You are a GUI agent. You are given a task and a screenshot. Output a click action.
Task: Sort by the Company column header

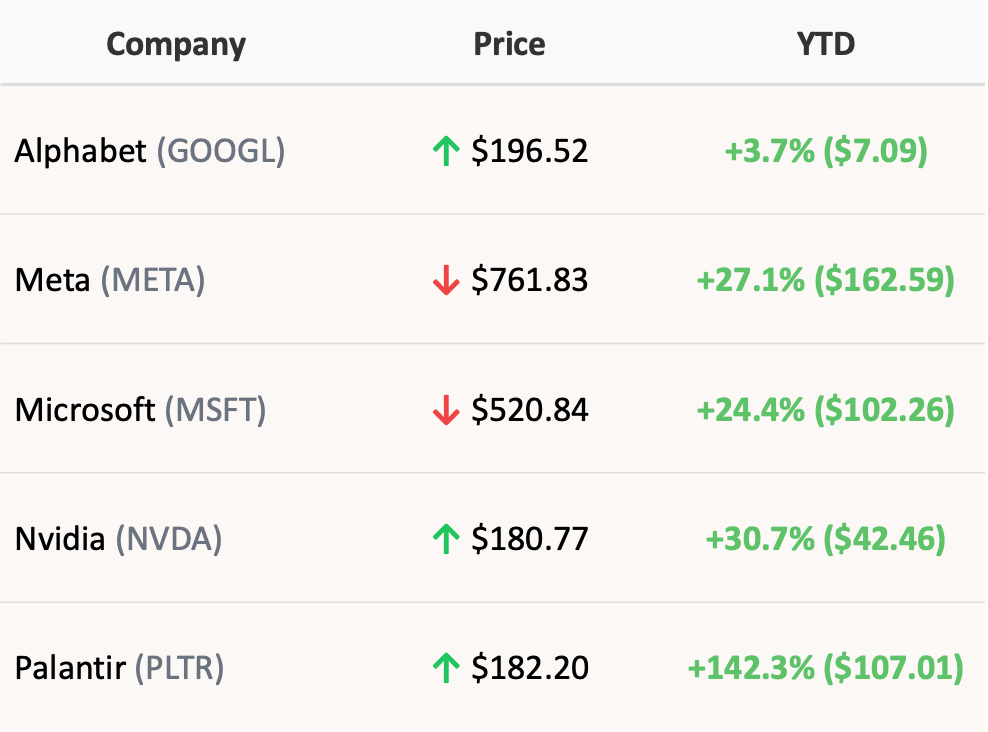[x=176, y=45]
